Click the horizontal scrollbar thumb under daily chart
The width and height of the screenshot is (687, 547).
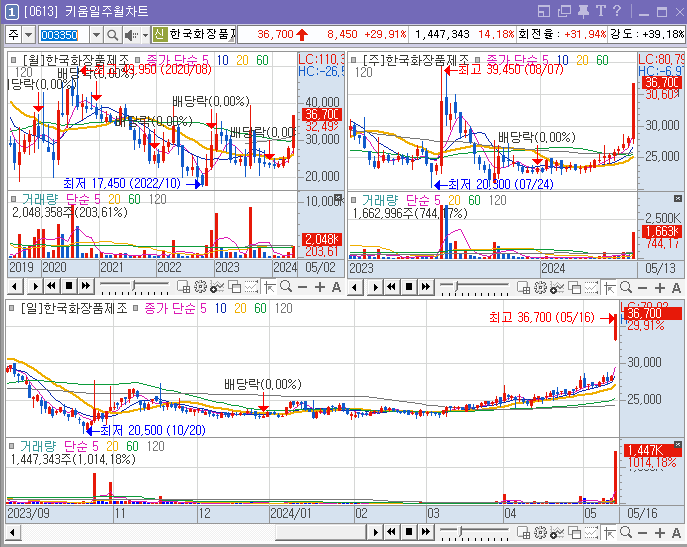321,533
